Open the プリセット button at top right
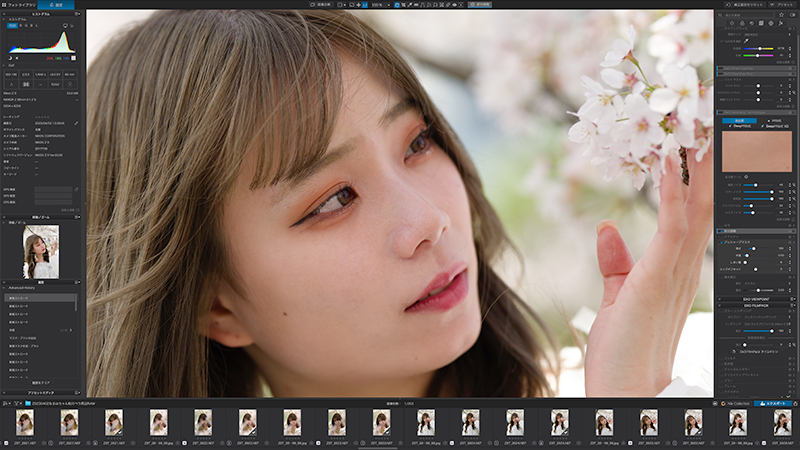 782,5
